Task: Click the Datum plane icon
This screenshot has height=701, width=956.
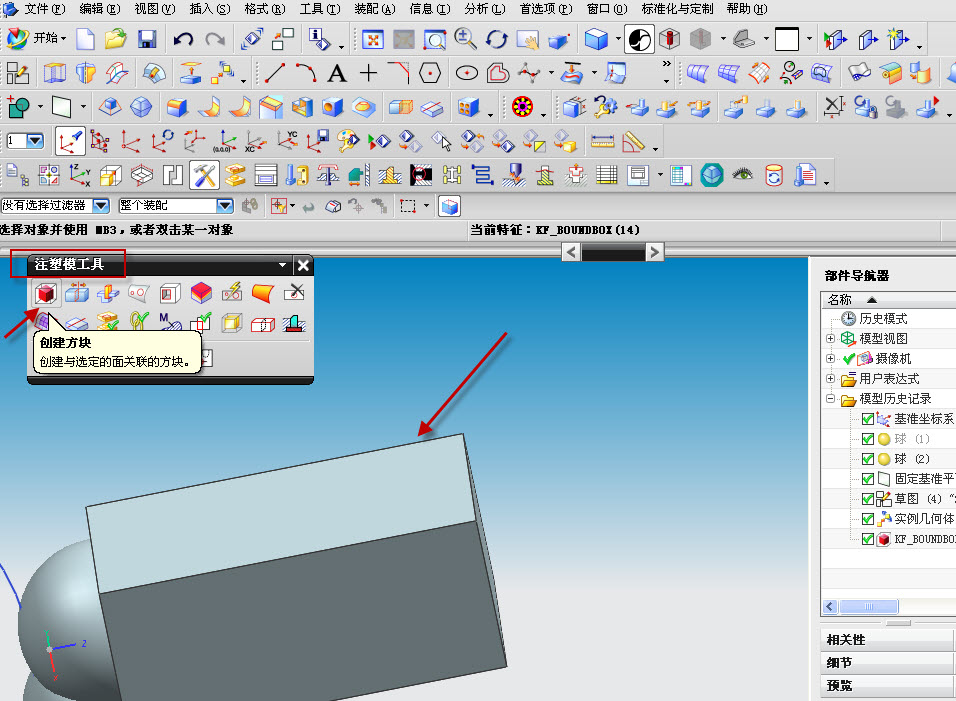Action: coord(62,108)
